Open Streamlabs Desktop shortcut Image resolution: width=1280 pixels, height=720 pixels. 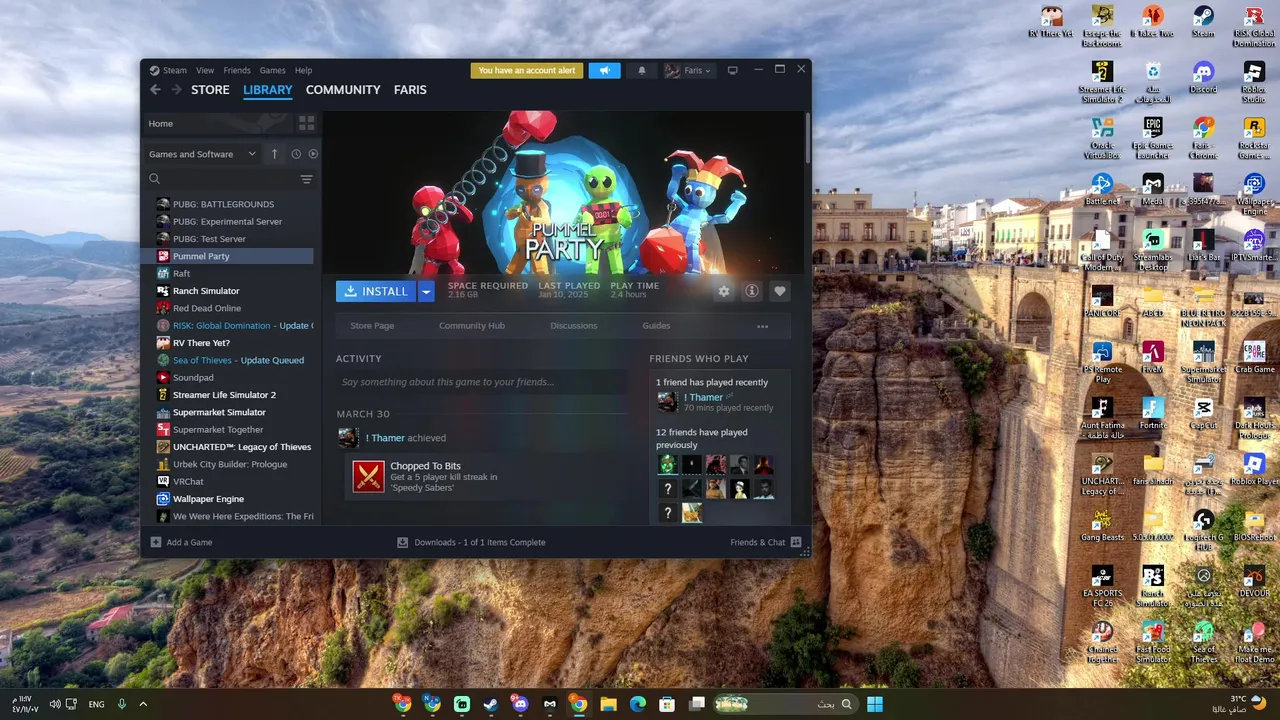[1153, 249]
